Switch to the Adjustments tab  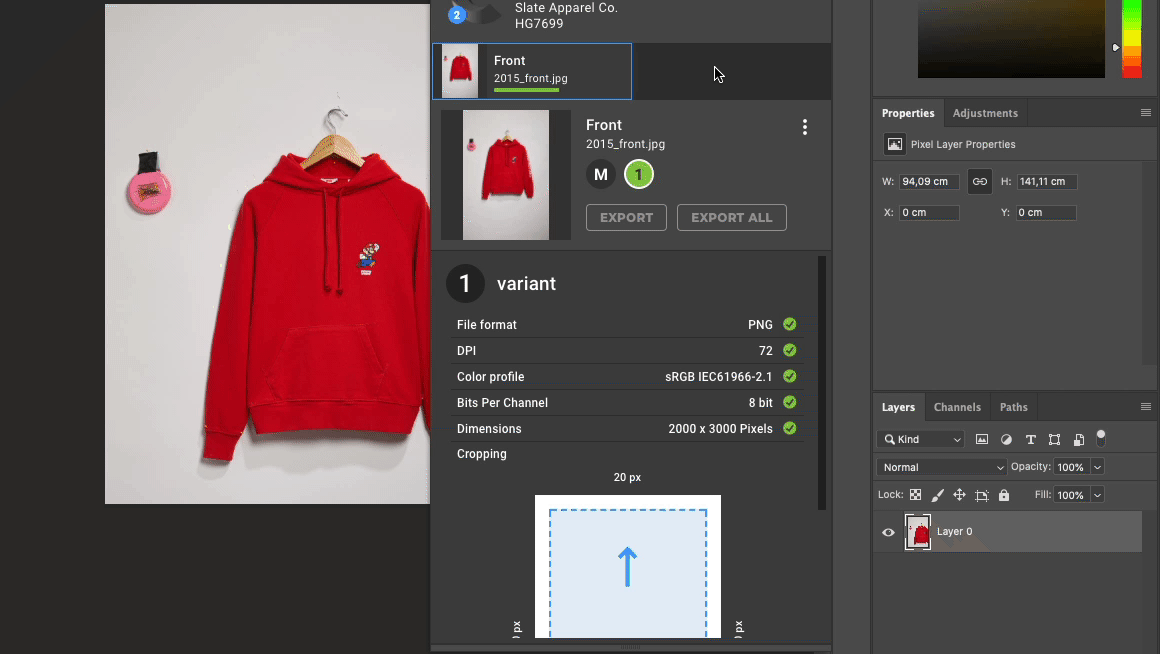[x=985, y=113]
